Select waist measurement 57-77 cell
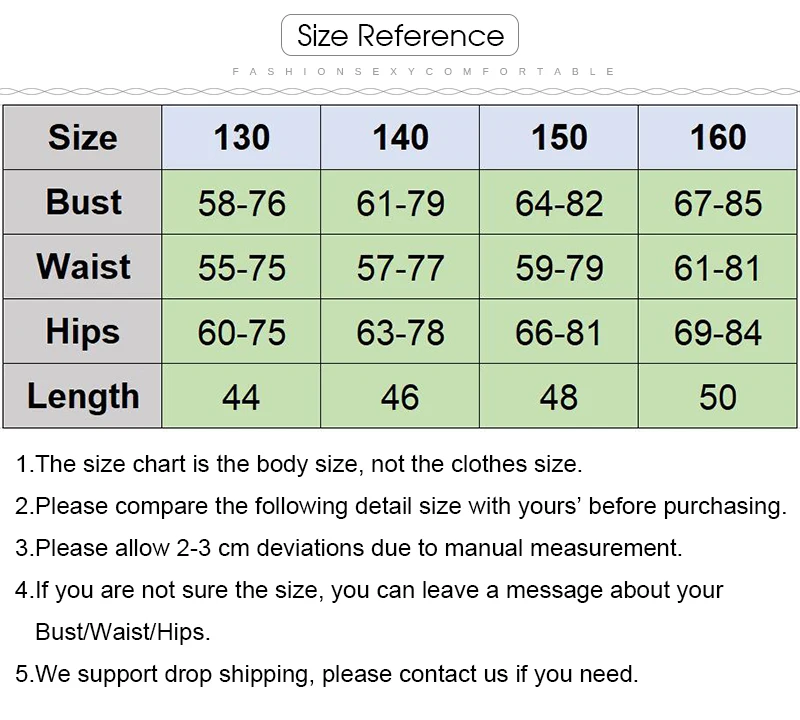 click(x=400, y=268)
